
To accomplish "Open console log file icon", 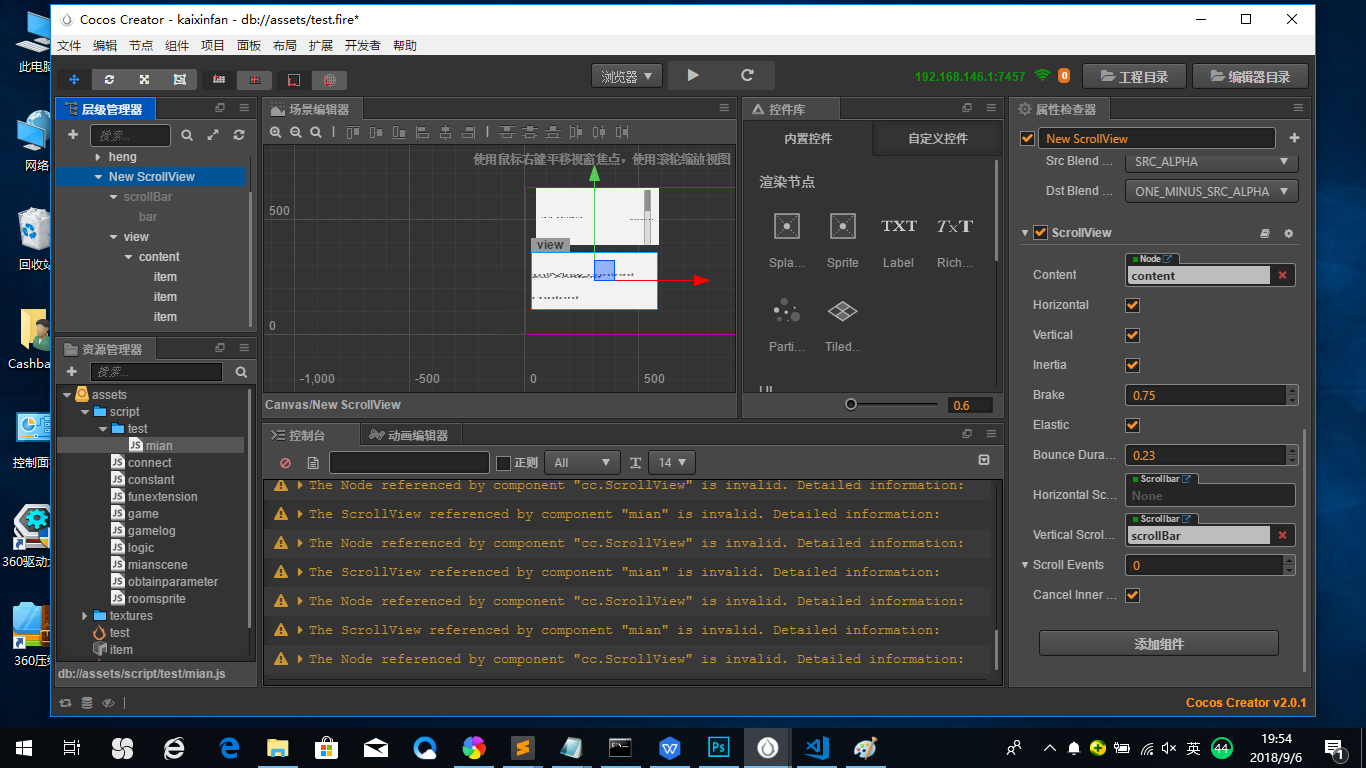I will coord(313,463).
